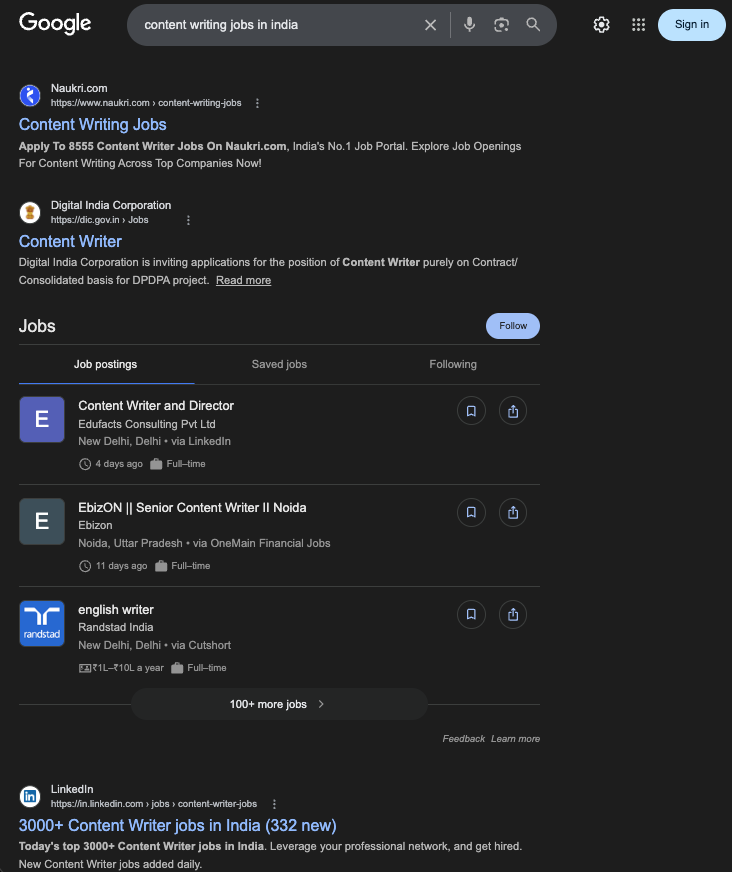Open the Naukri Content Writing Jobs link

[93, 125]
